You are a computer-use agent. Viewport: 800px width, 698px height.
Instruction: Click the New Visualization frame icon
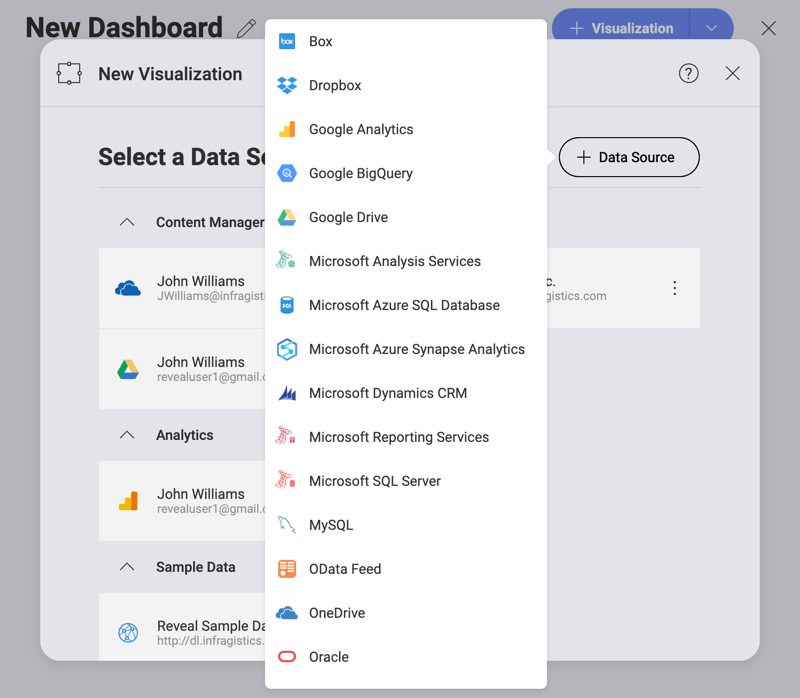(x=69, y=73)
